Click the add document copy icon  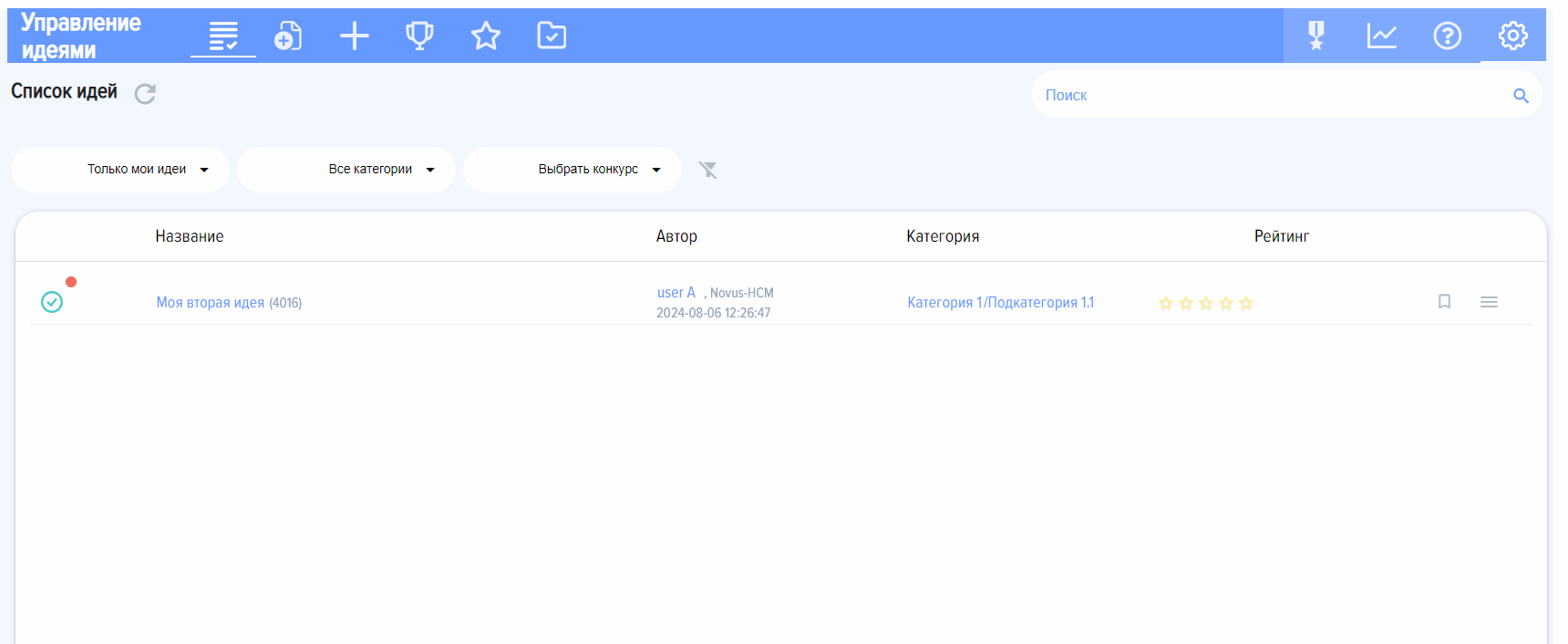coord(288,36)
